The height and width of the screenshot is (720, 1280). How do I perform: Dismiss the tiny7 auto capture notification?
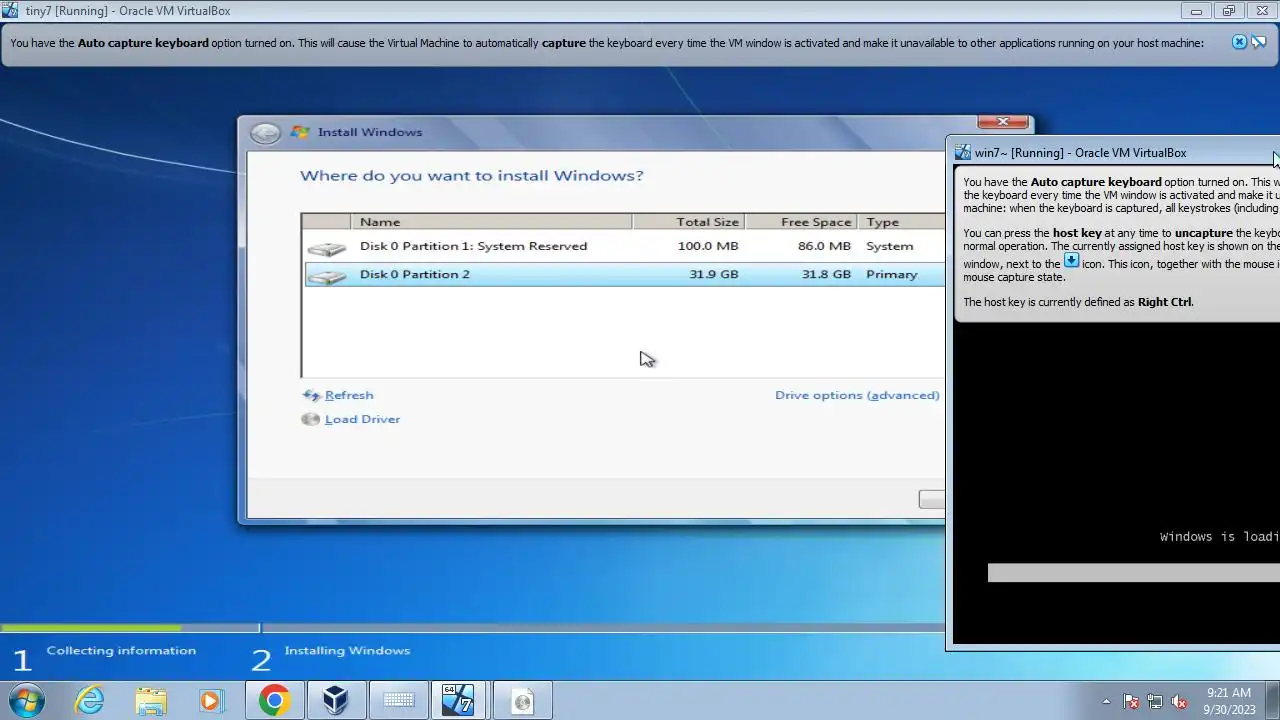pyautogui.click(x=1239, y=42)
